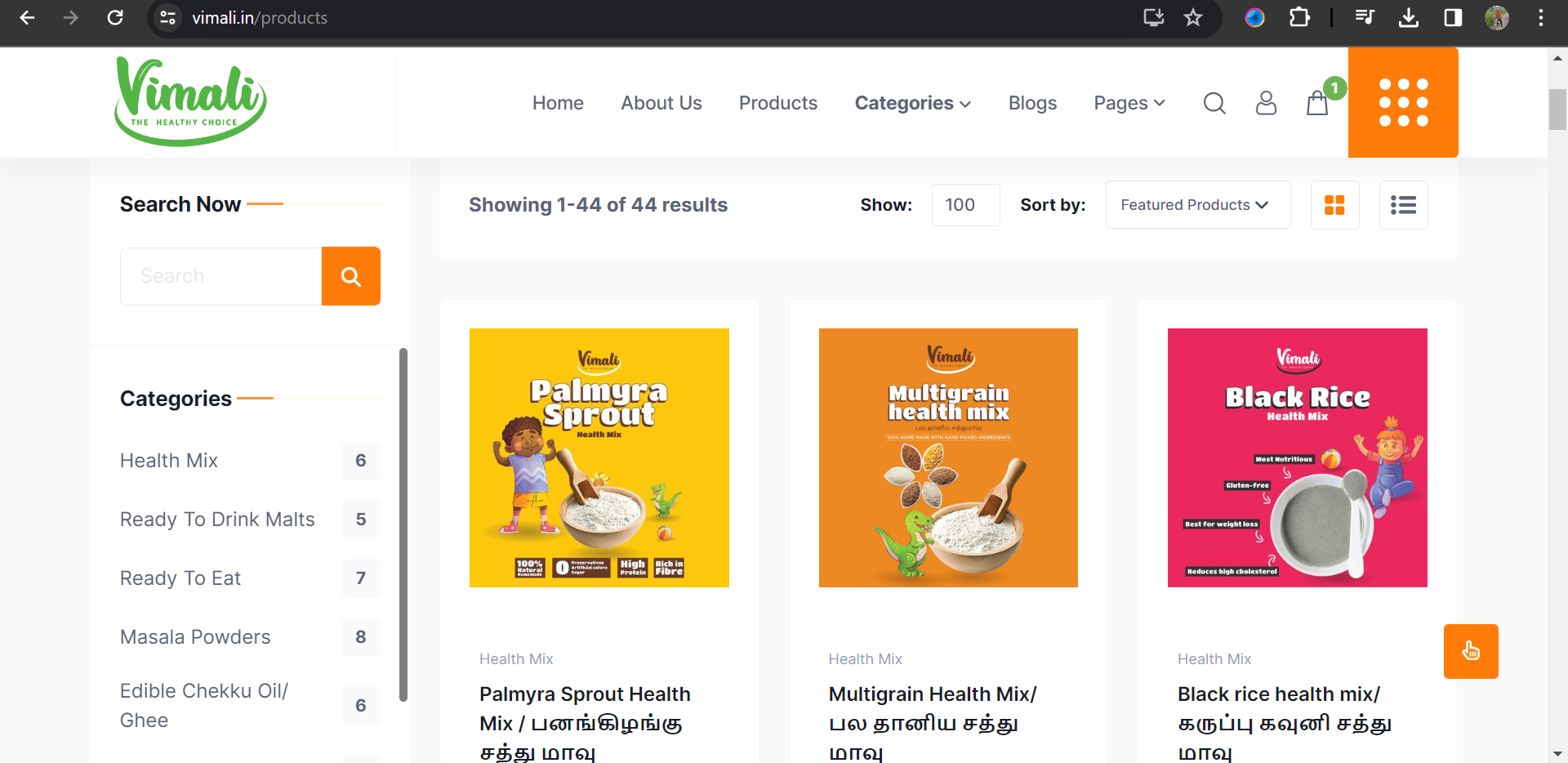Reload the page with the refresh icon
This screenshot has width=1568, height=763.
tap(115, 17)
